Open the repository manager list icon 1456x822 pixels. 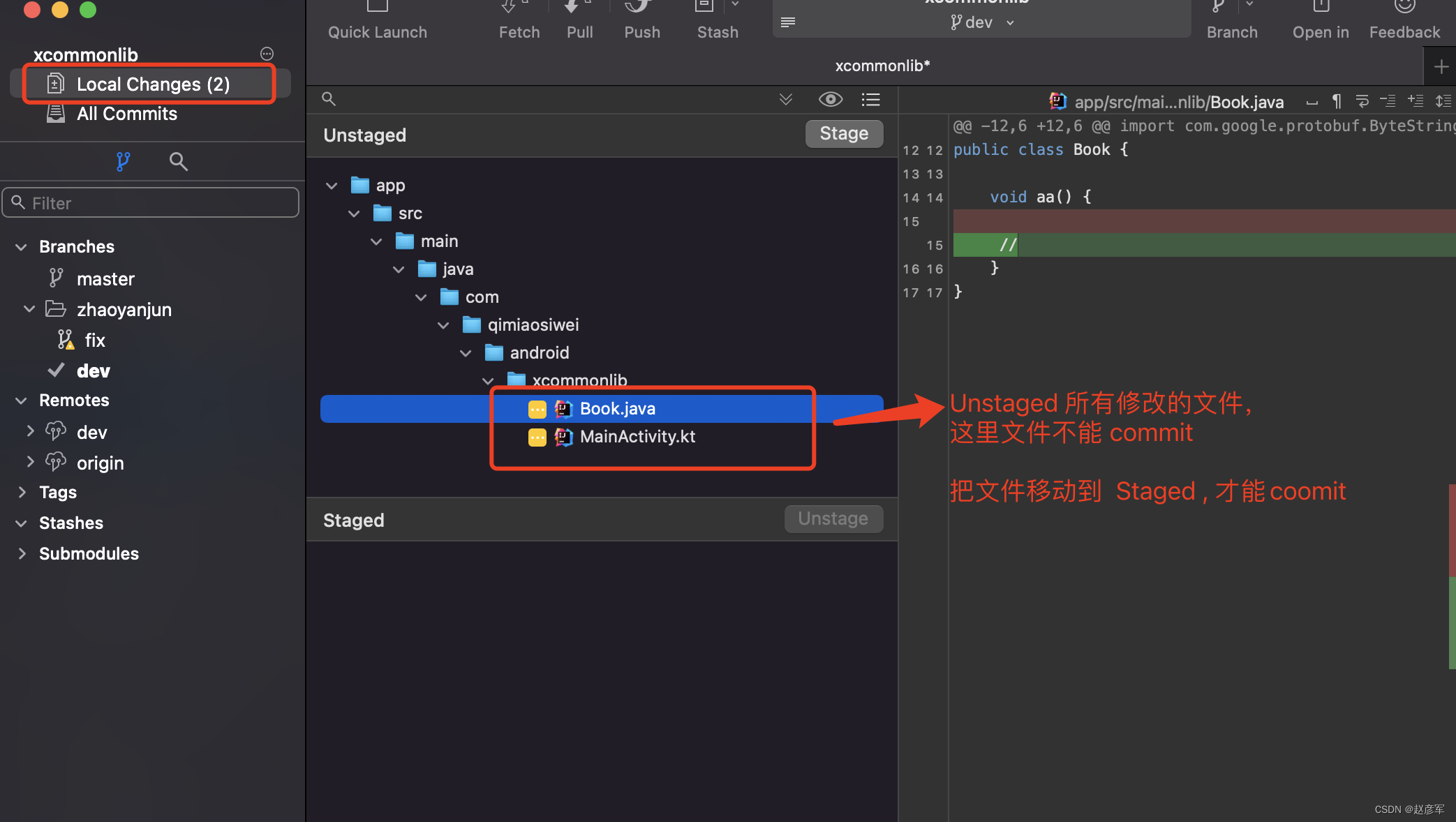[x=788, y=22]
